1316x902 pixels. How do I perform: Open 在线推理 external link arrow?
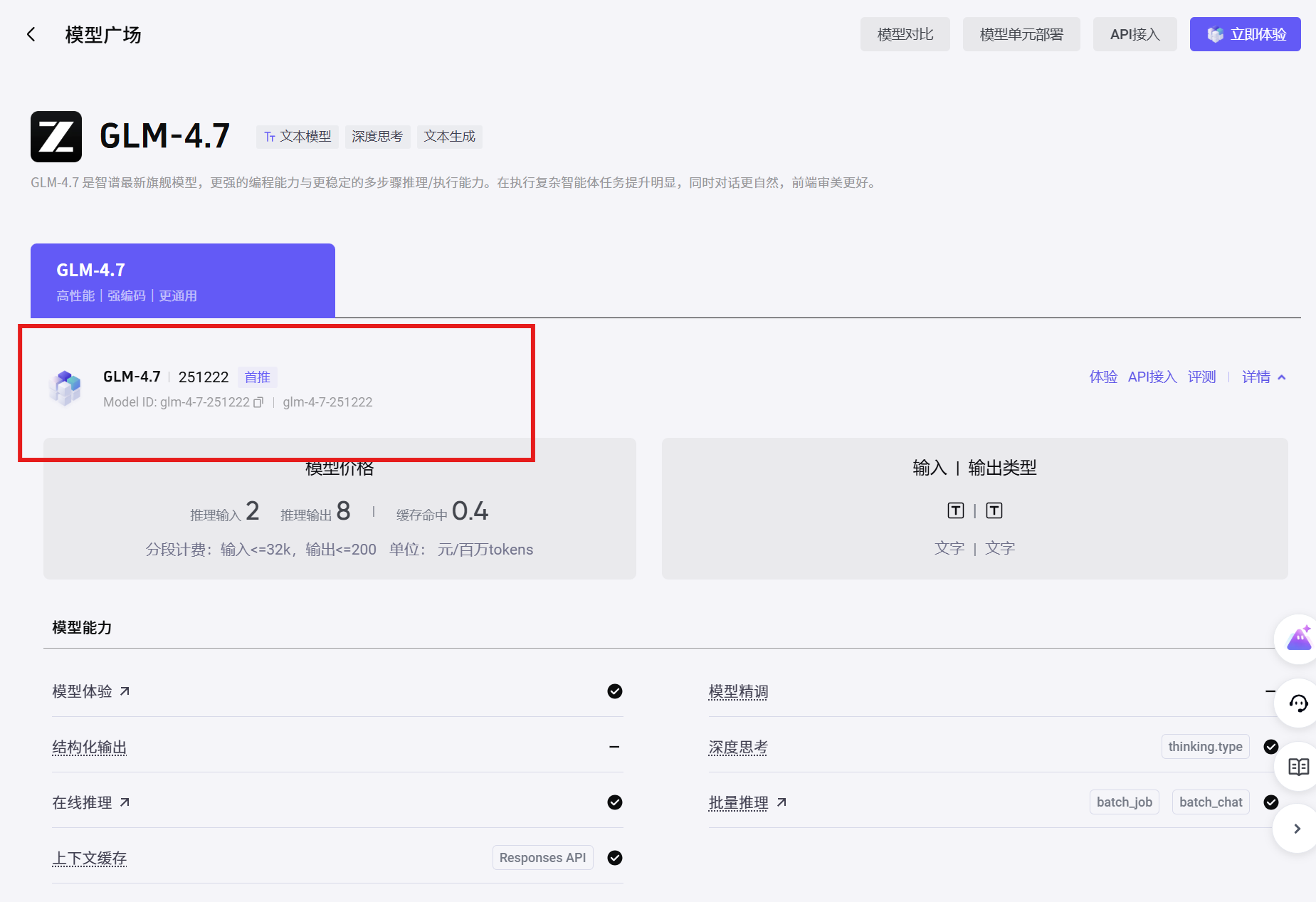pos(125,802)
